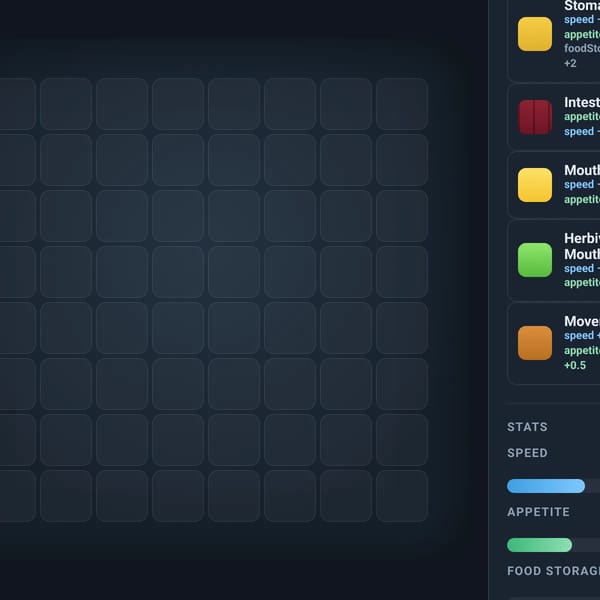
Task: Select the yellow Stomach part icon
Action: tap(535, 34)
